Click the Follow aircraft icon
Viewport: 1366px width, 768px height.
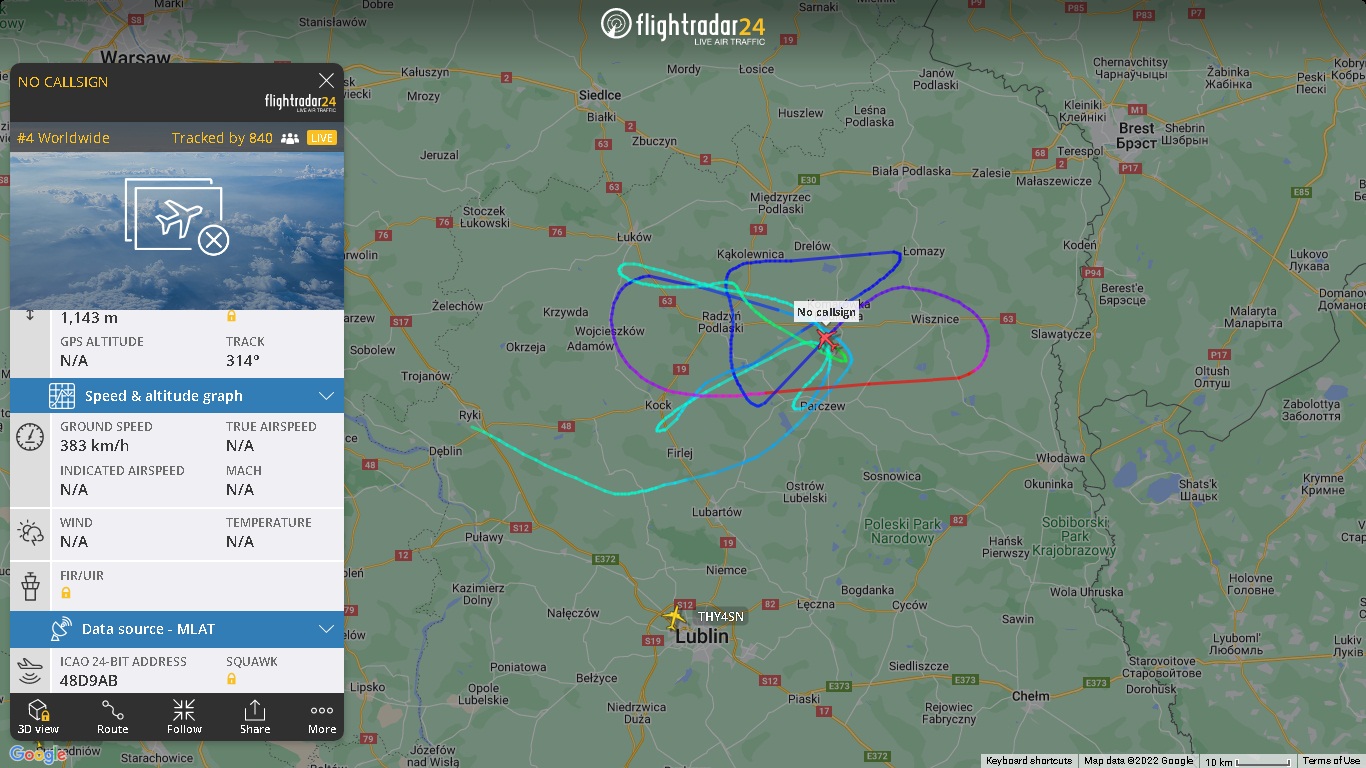click(x=184, y=716)
